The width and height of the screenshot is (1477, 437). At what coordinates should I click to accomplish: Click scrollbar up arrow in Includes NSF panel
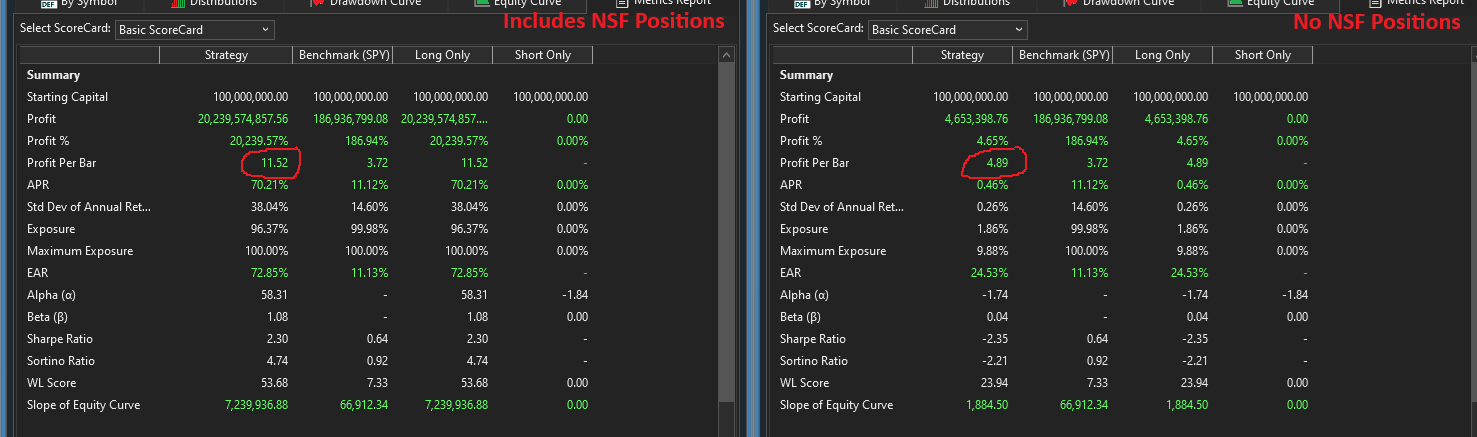pyautogui.click(x=727, y=55)
